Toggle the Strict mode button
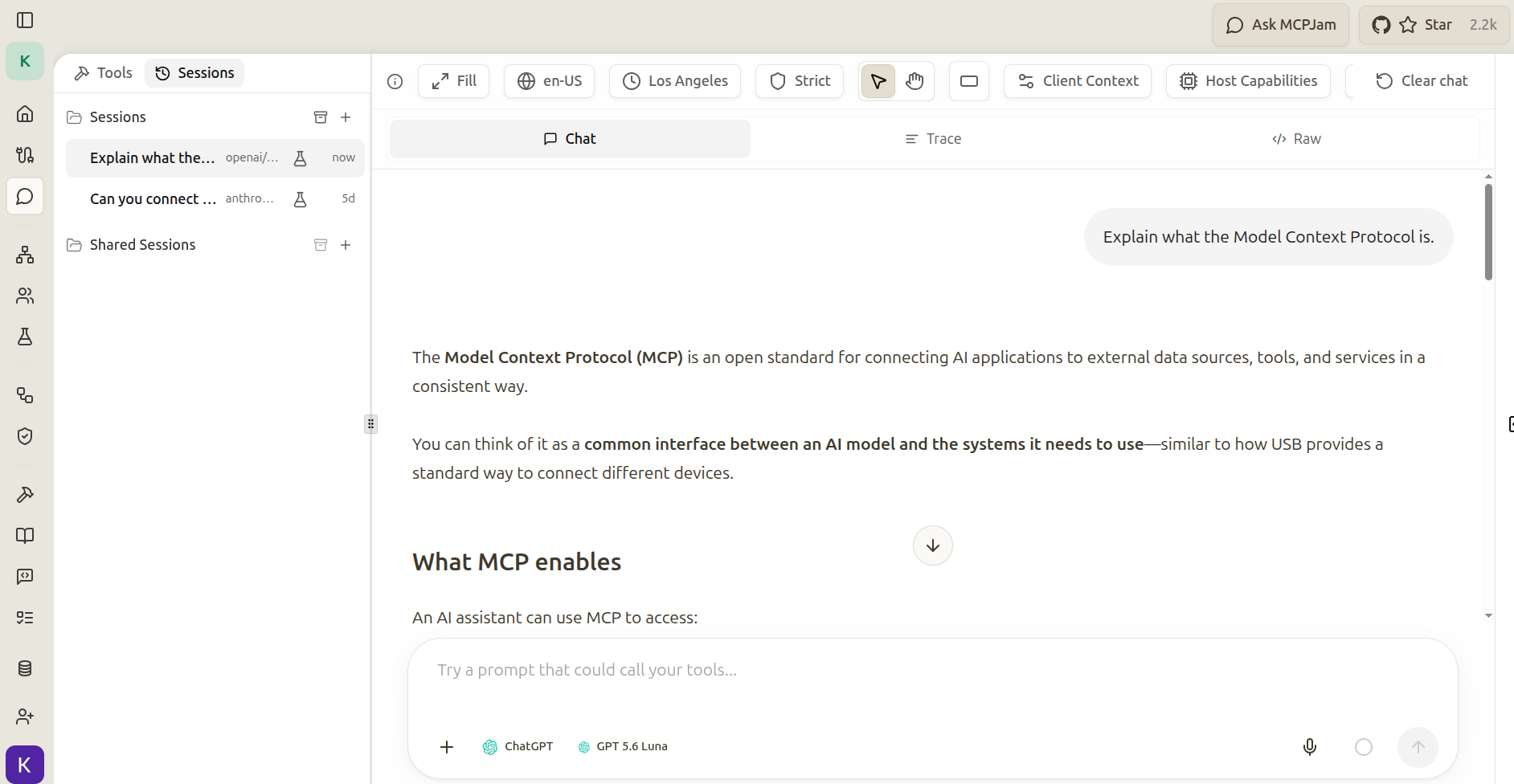This screenshot has height=784, width=1514. [800, 81]
